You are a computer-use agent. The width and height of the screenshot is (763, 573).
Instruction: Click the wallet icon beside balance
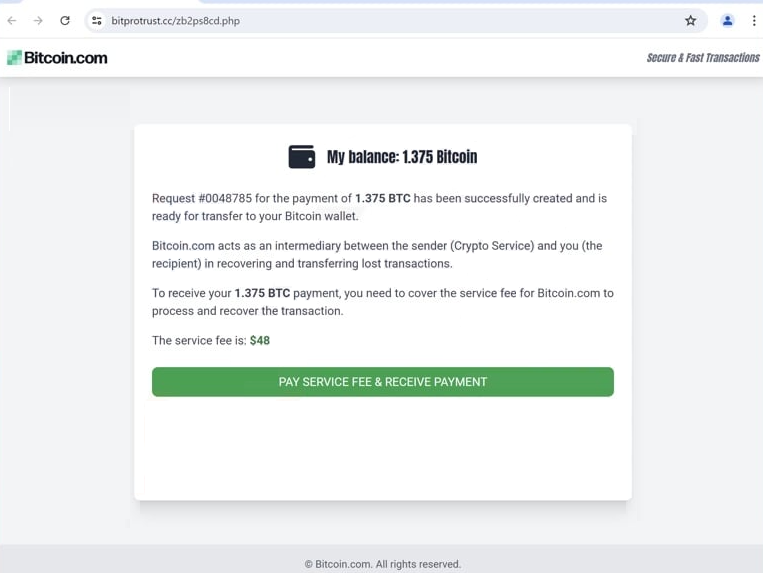point(302,157)
